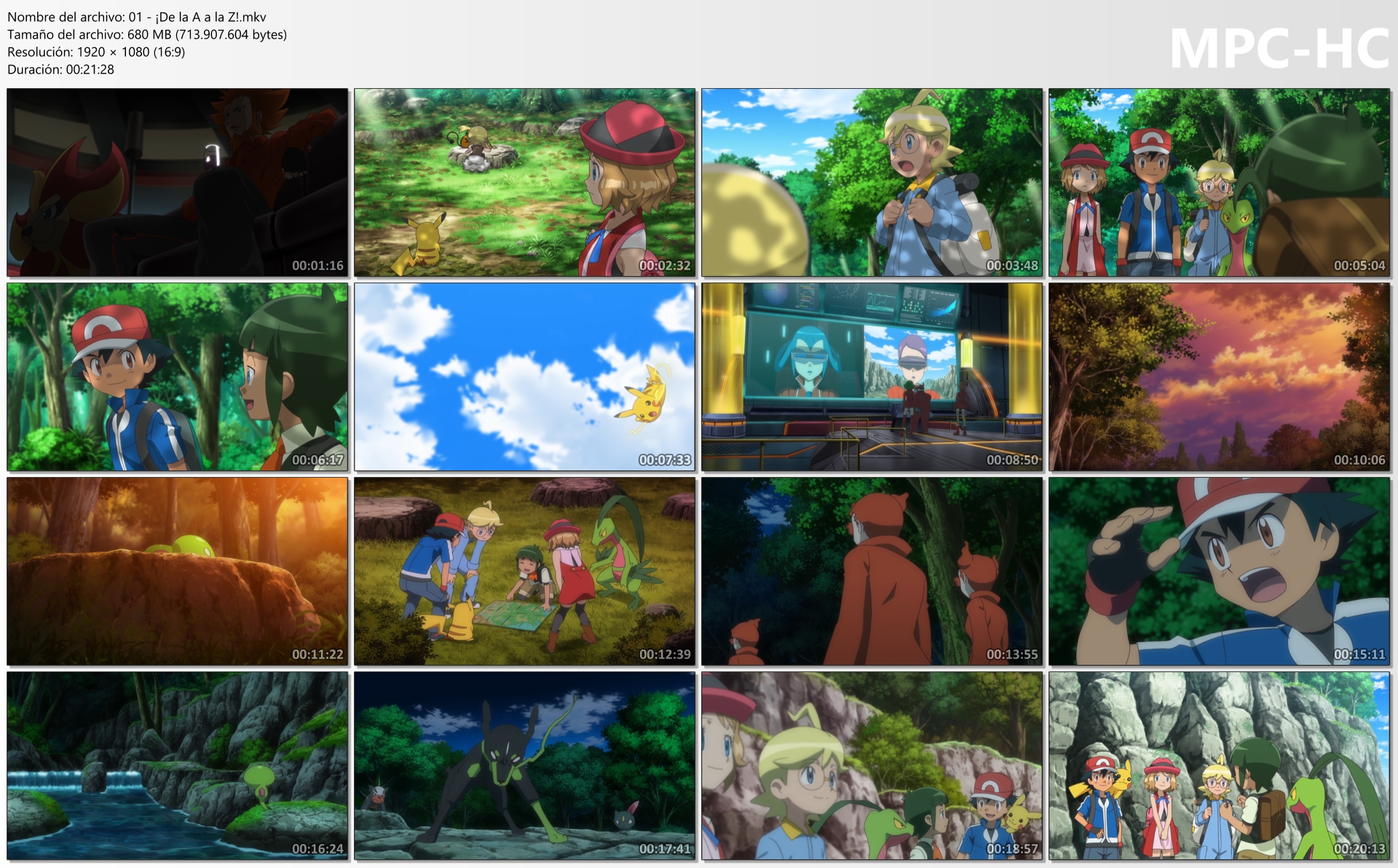This screenshot has width=1398, height=868.
Task: Click the file name line 'Nombre del archivo'
Action: (137, 17)
